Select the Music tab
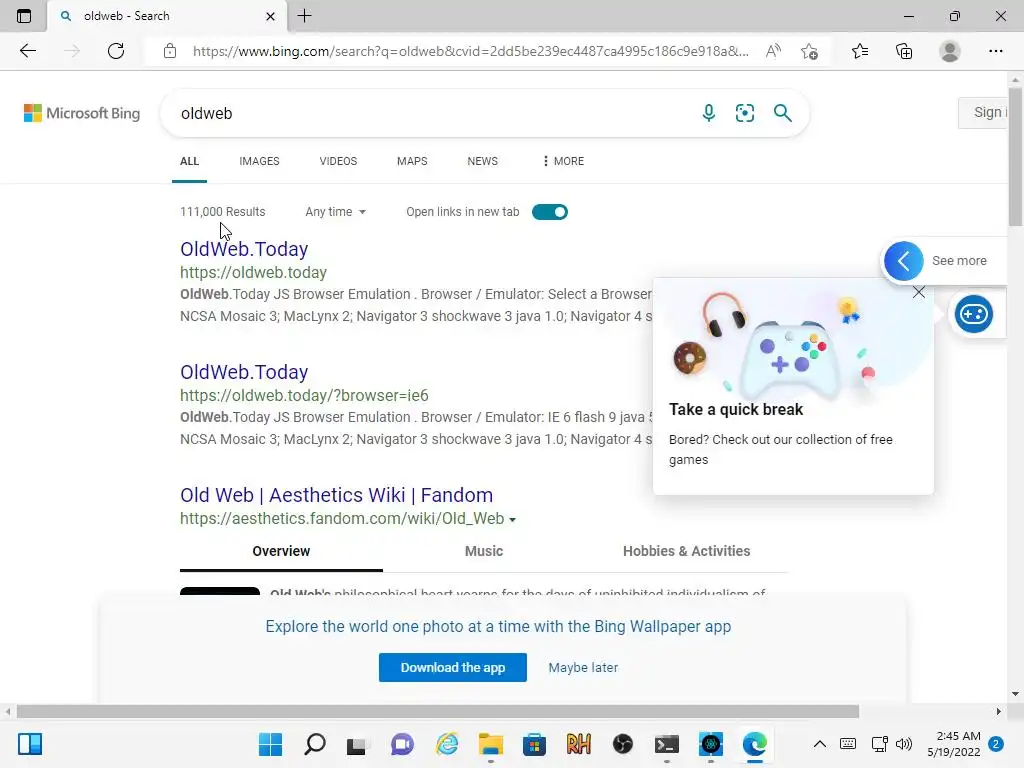The width and height of the screenshot is (1024, 768). pos(484,551)
